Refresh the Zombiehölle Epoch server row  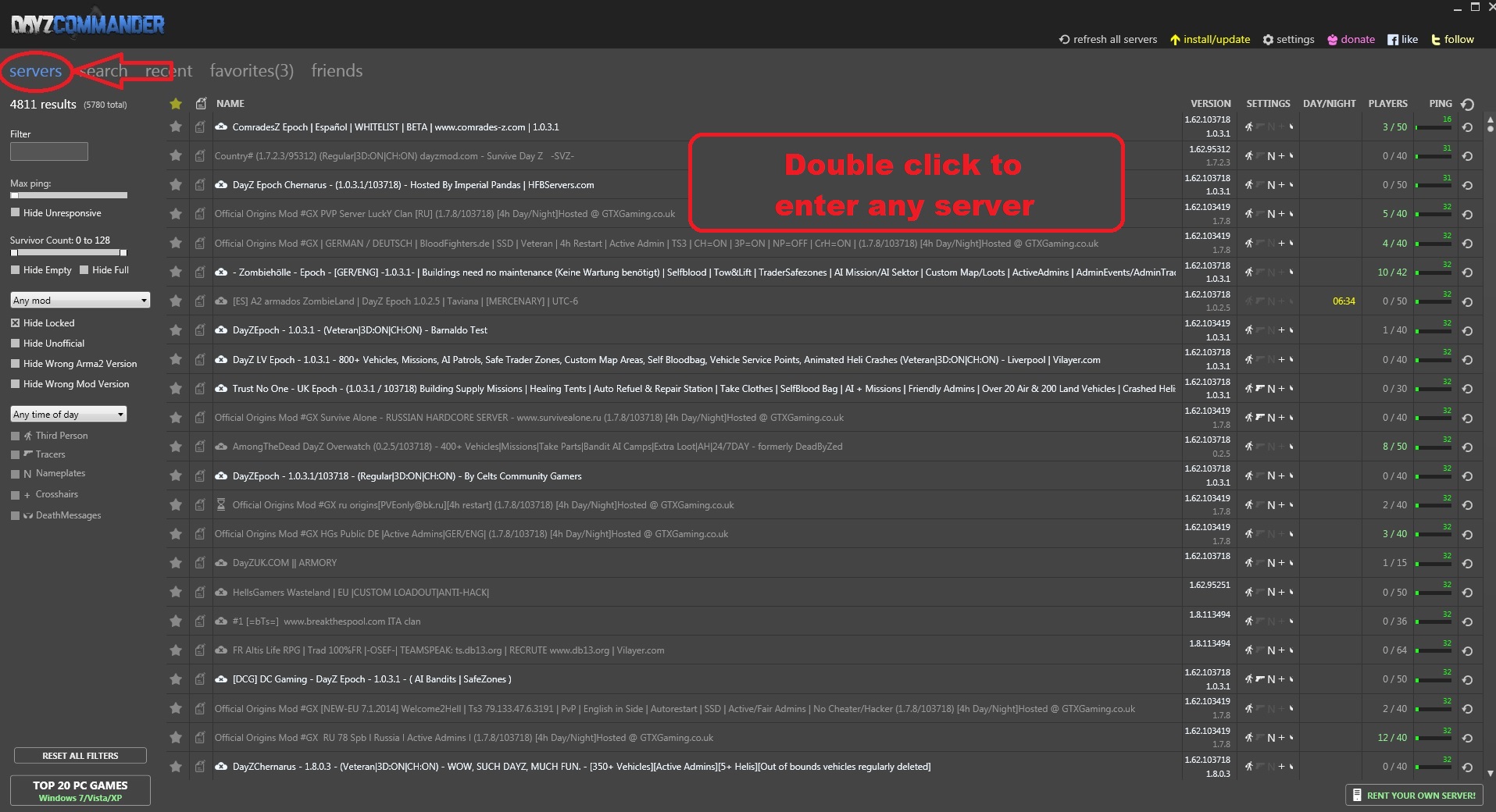1468,272
